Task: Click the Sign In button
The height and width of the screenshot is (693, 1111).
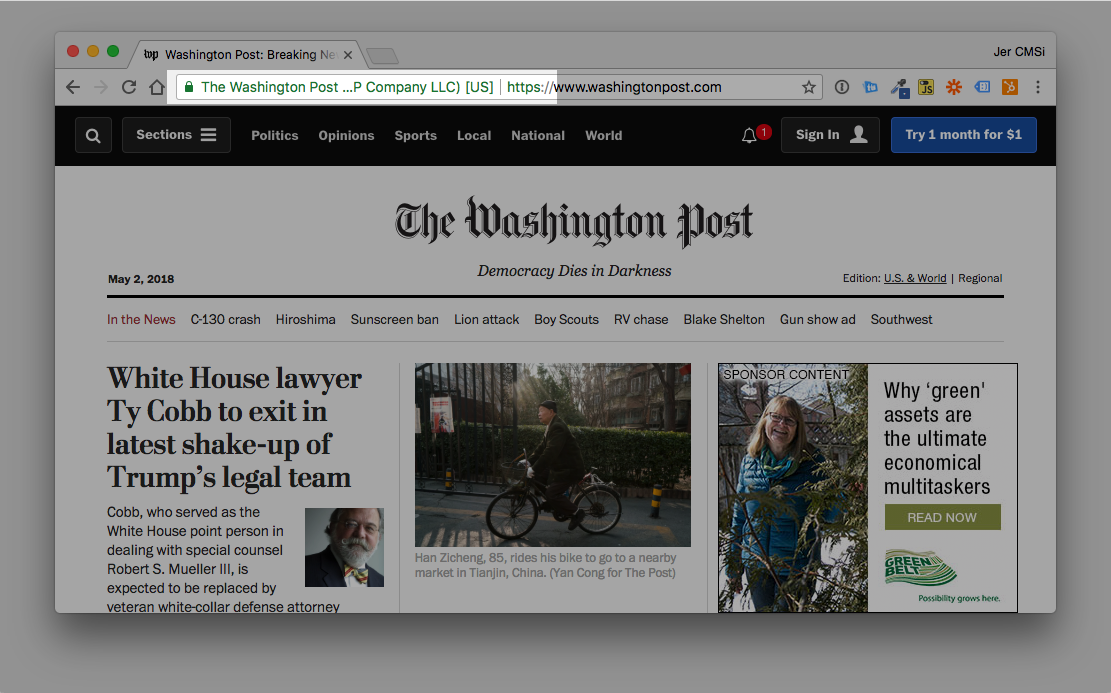Action: tap(830, 135)
